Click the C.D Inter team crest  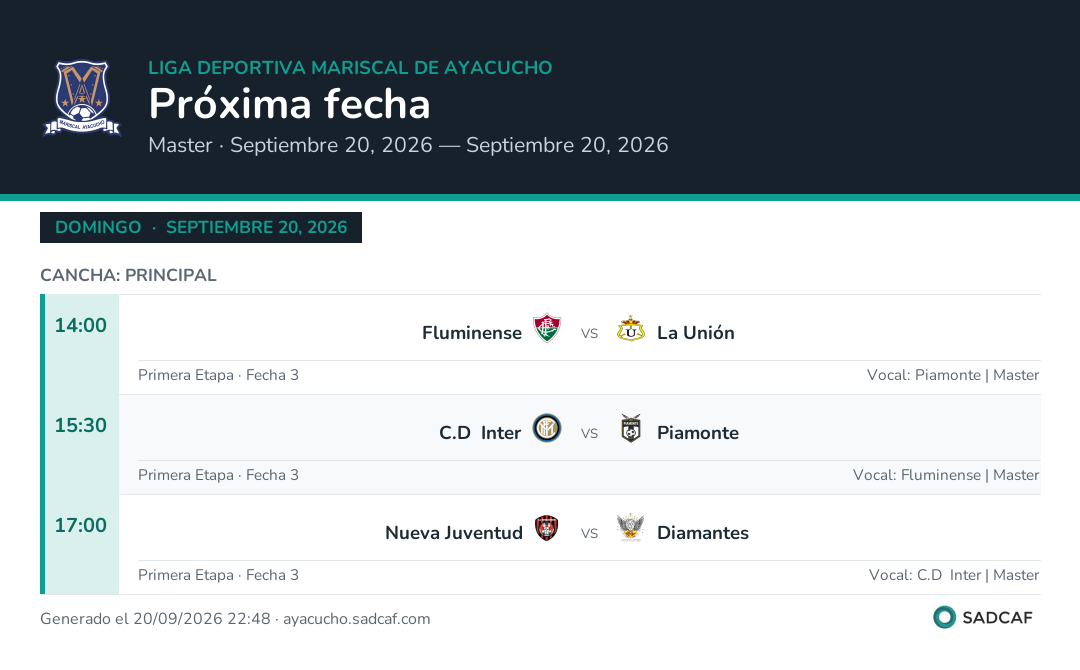point(547,428)
